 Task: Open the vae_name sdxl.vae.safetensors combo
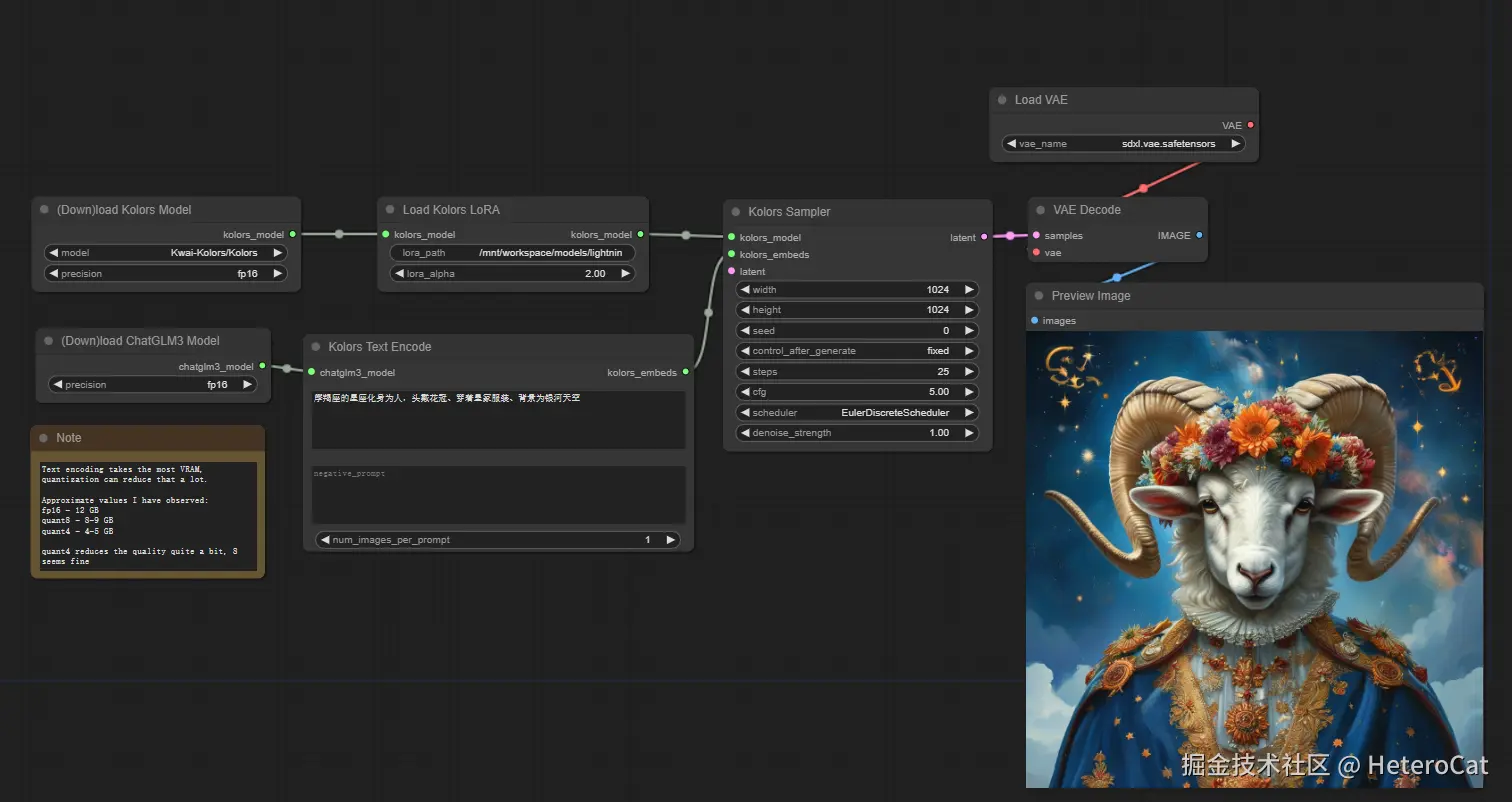tap(1124, 144)
